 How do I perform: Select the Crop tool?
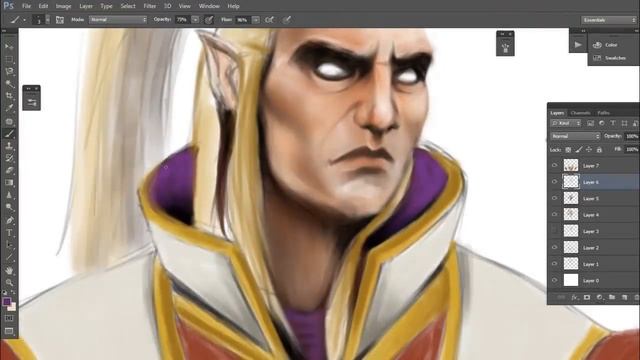click(9, 96)
